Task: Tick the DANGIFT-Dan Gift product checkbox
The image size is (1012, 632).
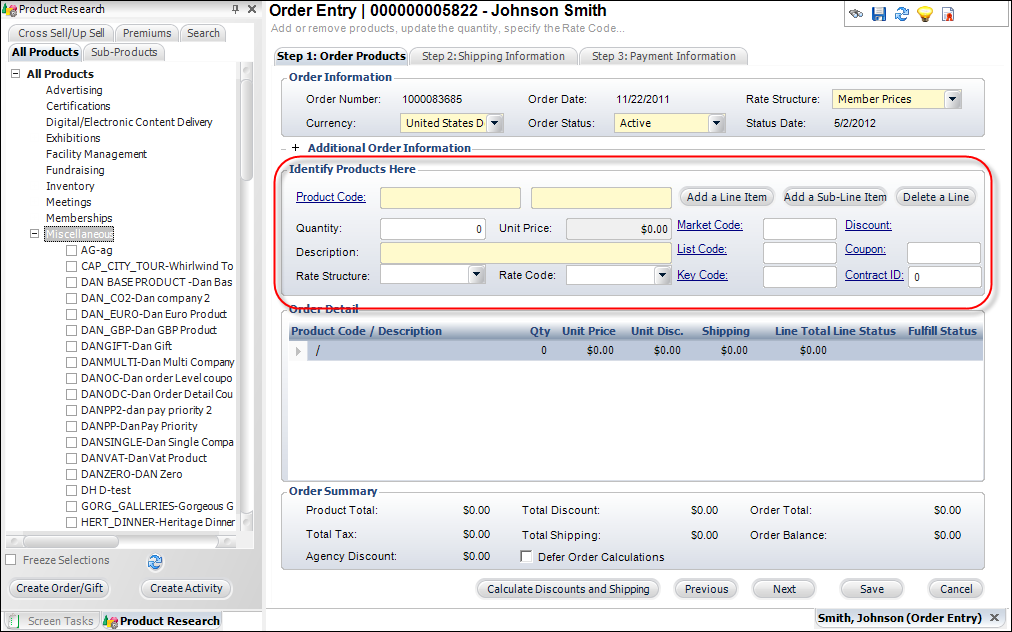Action: click(71, 346)
